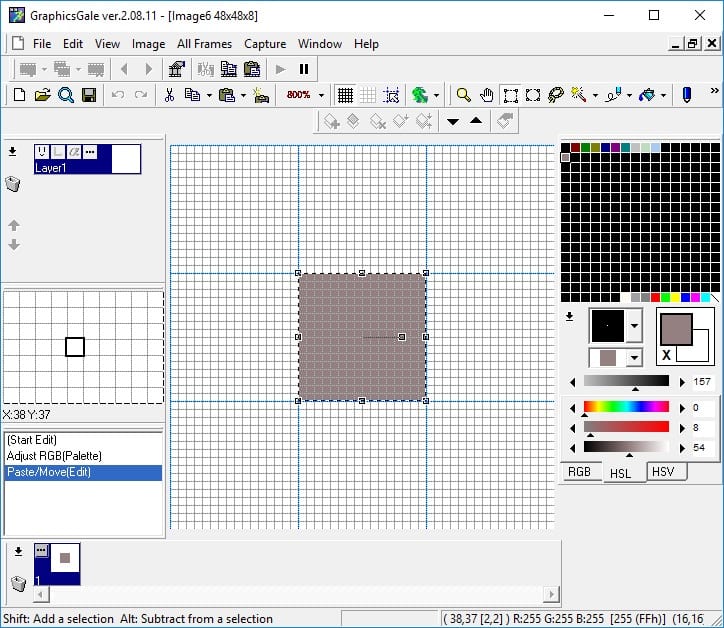This screenshot has height=628, width=724.
Task: Open the brush color shape dropdown
Action: (634, 358)
